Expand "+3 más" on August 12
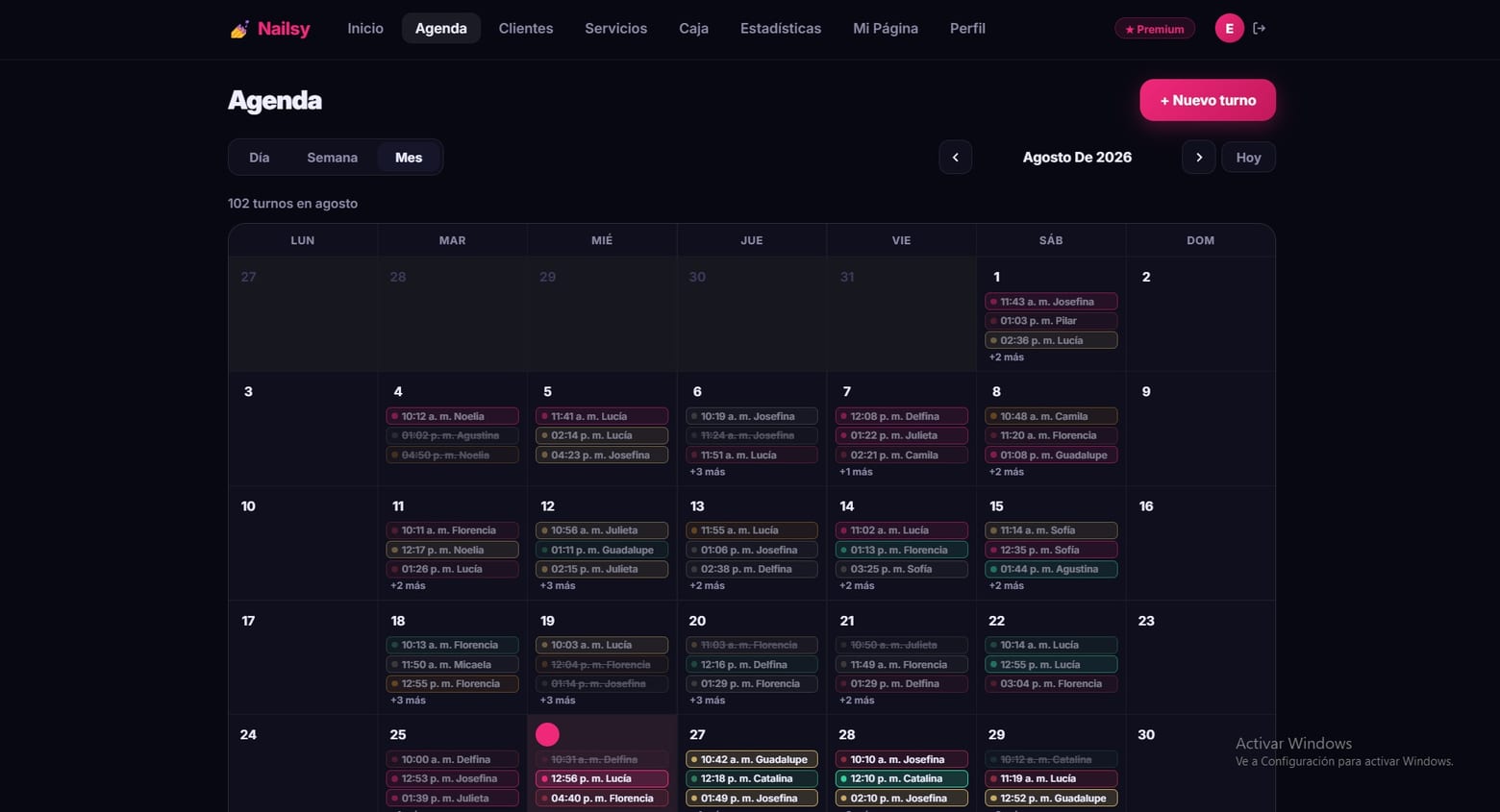The width and height of the screenshot is (1500, 812). tap(558, 586)
